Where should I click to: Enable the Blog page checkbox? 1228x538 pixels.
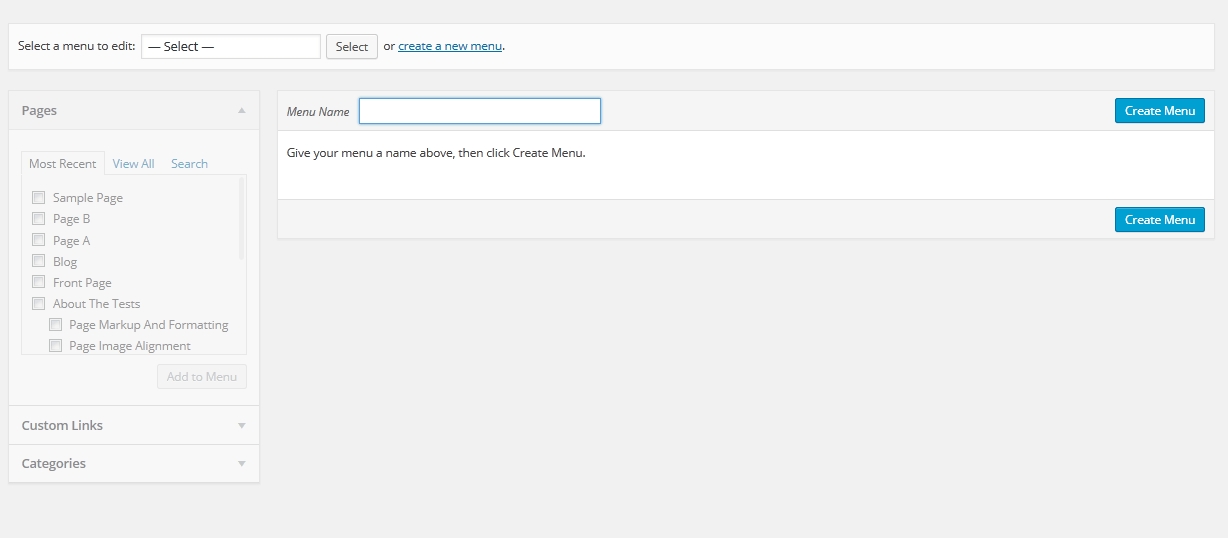[39, 261]
